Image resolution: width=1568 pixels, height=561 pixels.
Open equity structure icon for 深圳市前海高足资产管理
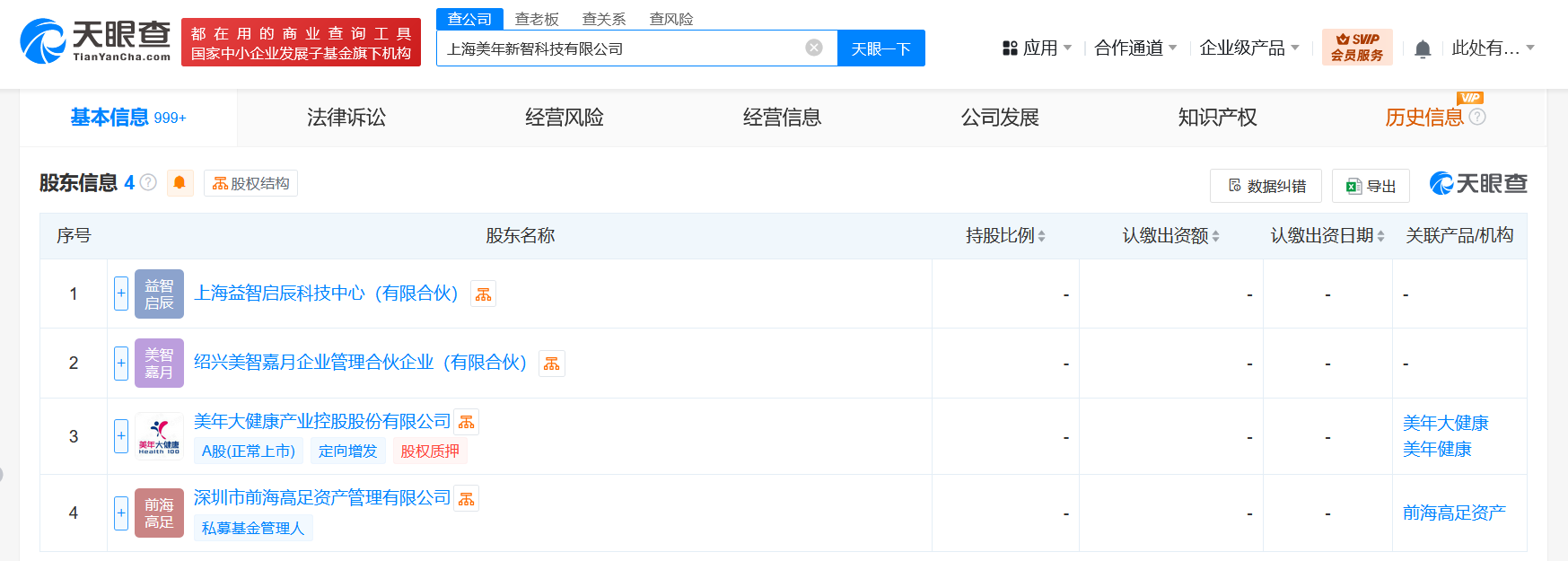[x=467, y=499]
